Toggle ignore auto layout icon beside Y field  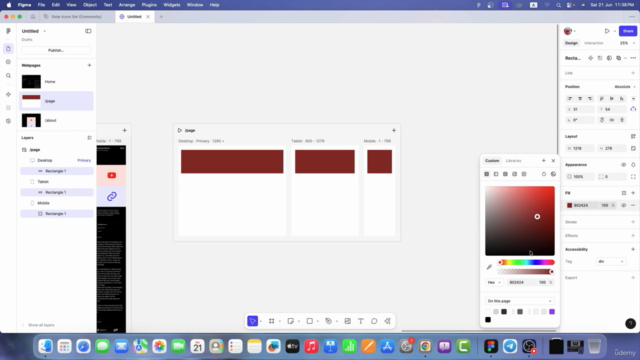633,109
